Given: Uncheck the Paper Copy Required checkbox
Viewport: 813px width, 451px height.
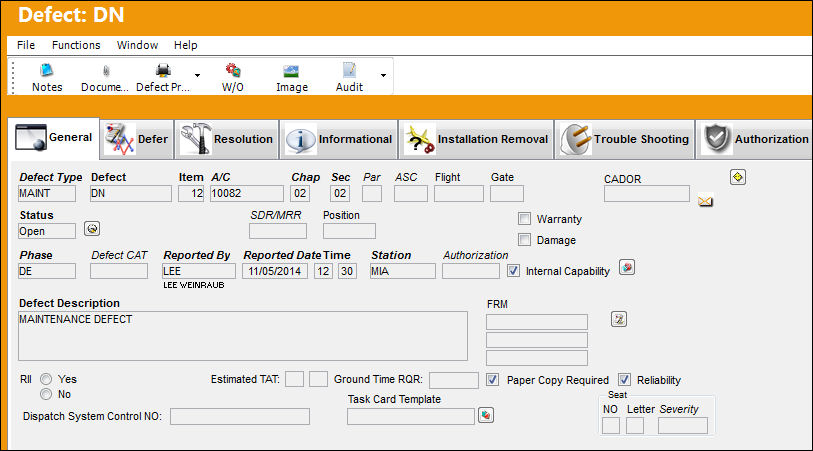Looking at the screenshot, I should [x=492, y=379].
